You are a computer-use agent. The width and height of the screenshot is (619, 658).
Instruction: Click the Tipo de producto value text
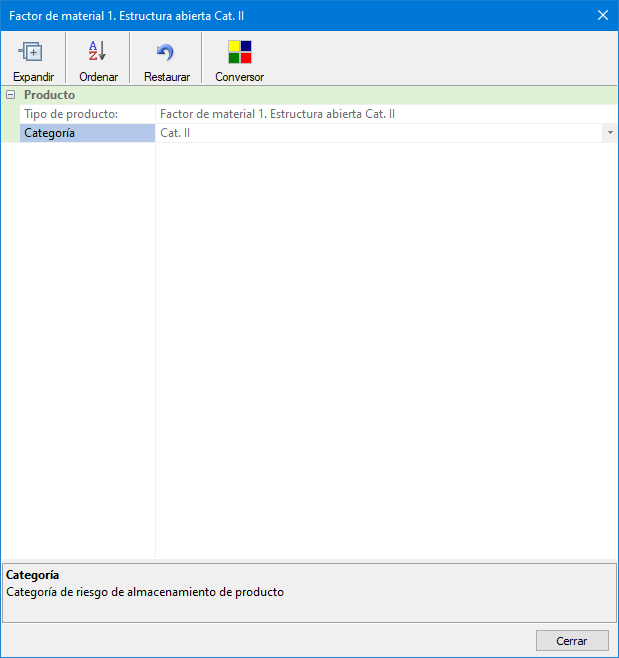click(277, 114)
